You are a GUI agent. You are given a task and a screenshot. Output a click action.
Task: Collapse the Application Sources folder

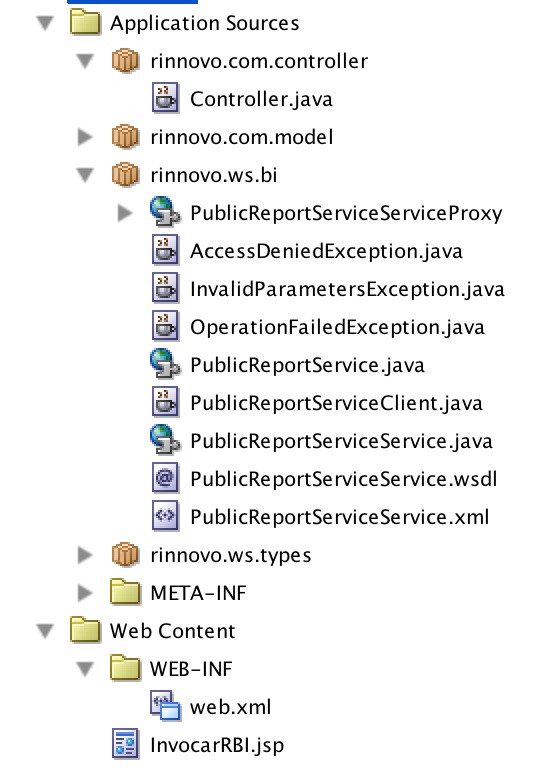(x=45, y=23)
